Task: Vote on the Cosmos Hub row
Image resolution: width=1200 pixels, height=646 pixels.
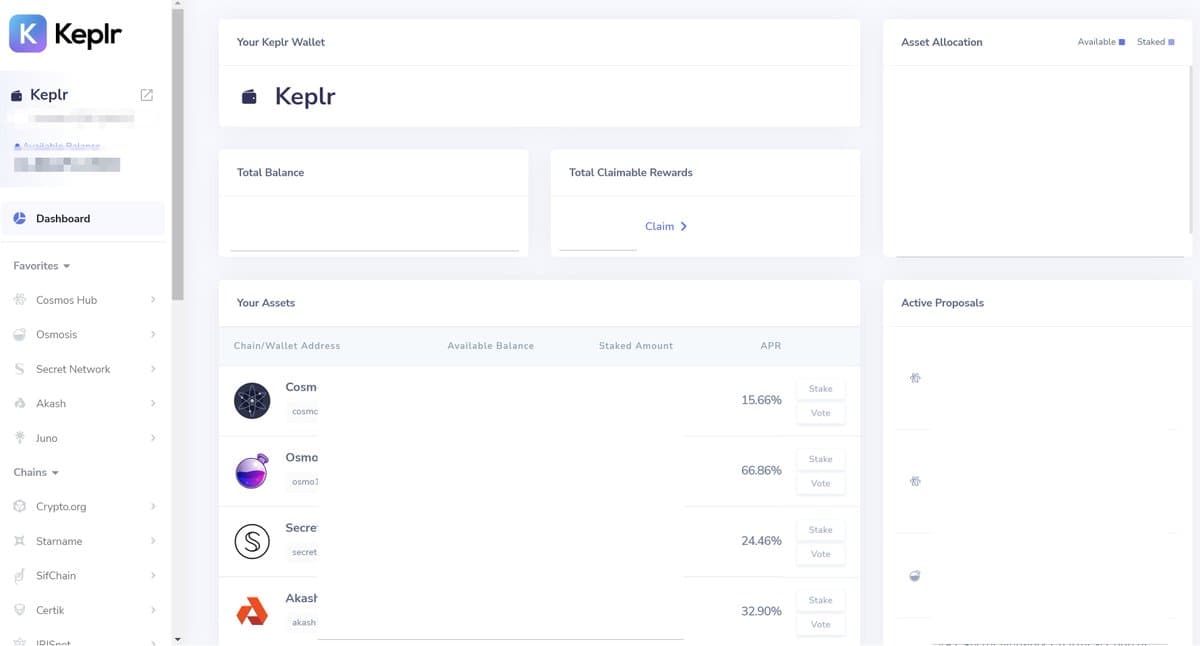Action: point(820,412)
